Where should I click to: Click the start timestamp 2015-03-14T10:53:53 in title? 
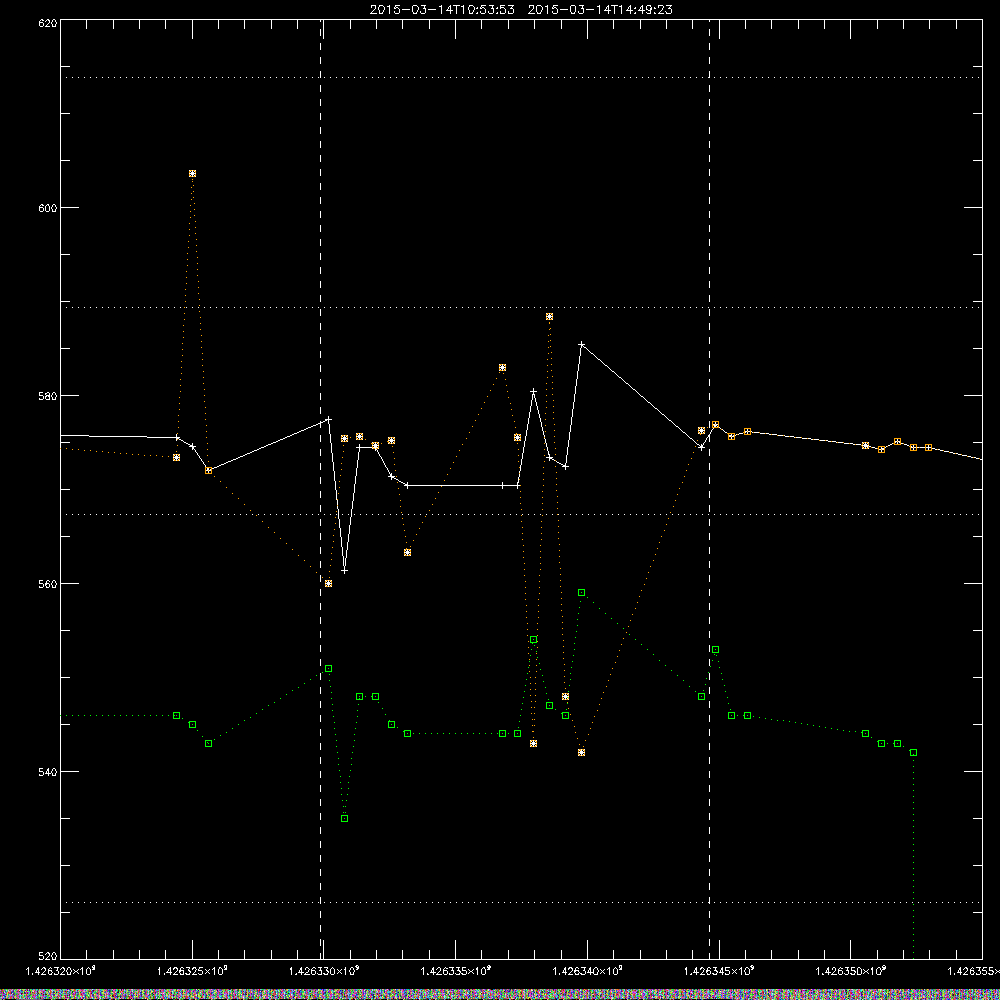(442, 10)
